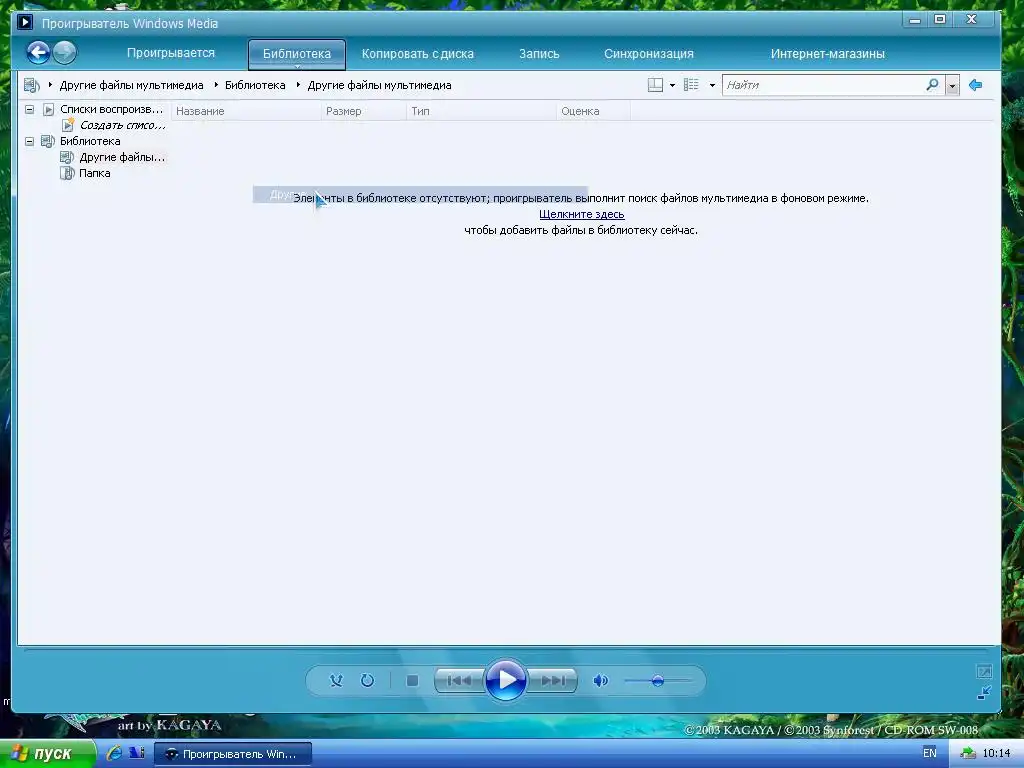Viewport: 1024px width, 768px height.
Task: Click the blue arrow beside the search box
Action: coord(976,85)
